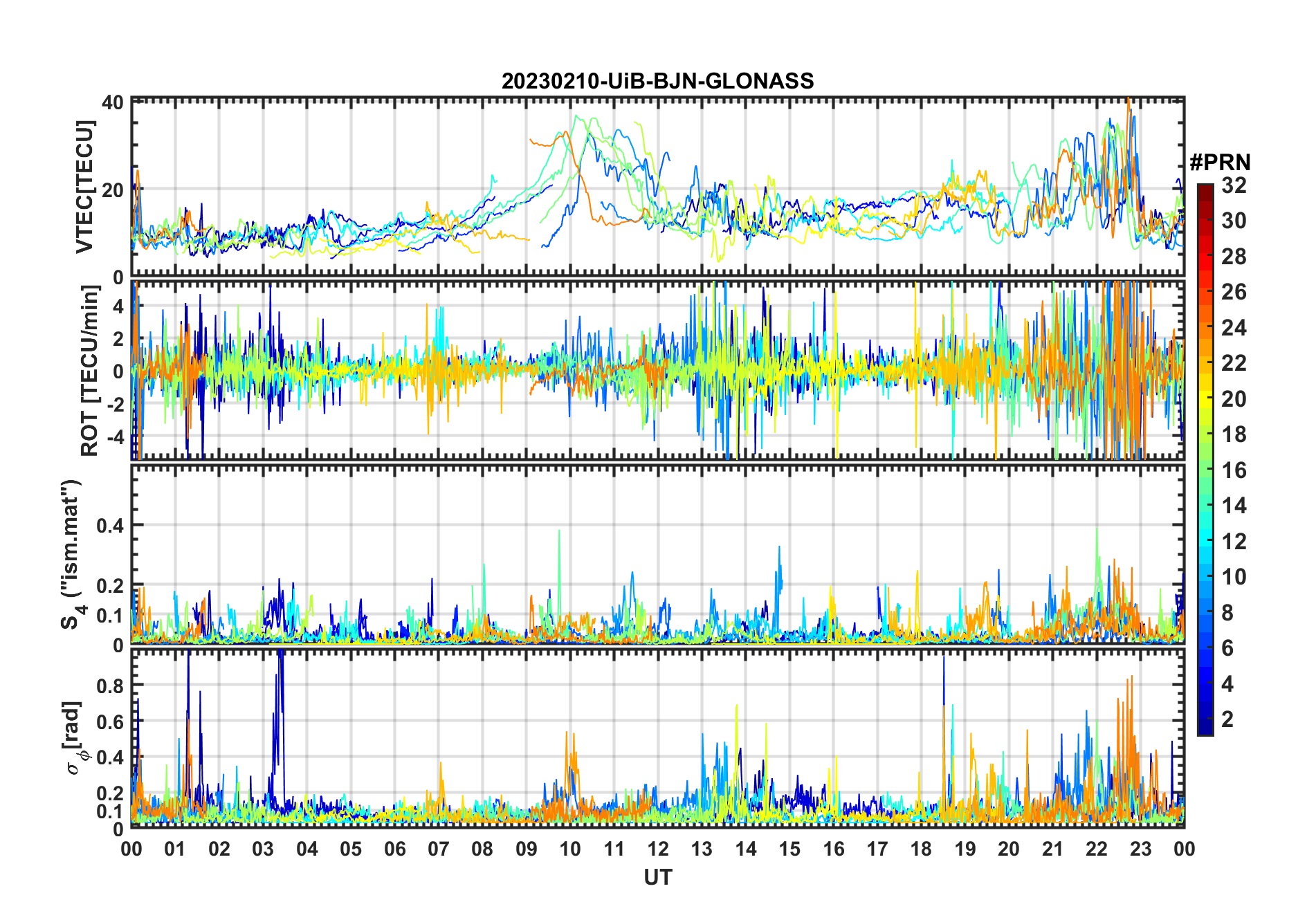
Task: Click sigma phi y-axis tick label 0.8
Action: (x=110, y=686)
